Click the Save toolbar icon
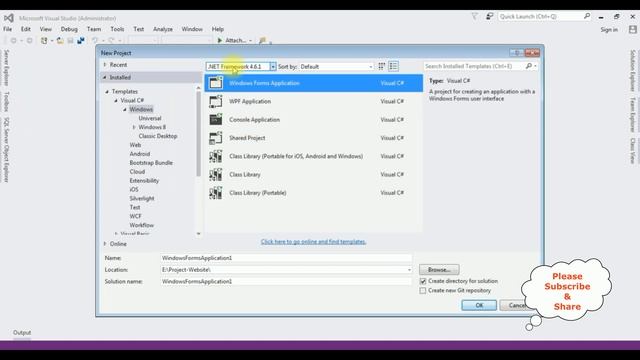 pos(70,40)
